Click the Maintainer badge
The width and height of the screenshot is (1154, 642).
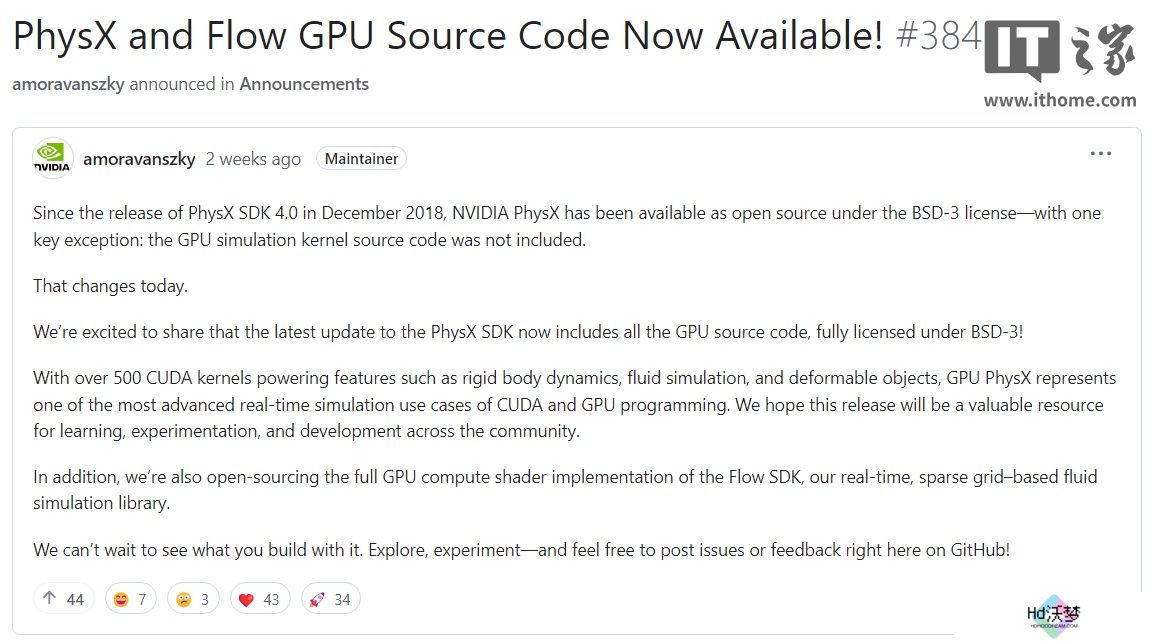click(361, 158)
